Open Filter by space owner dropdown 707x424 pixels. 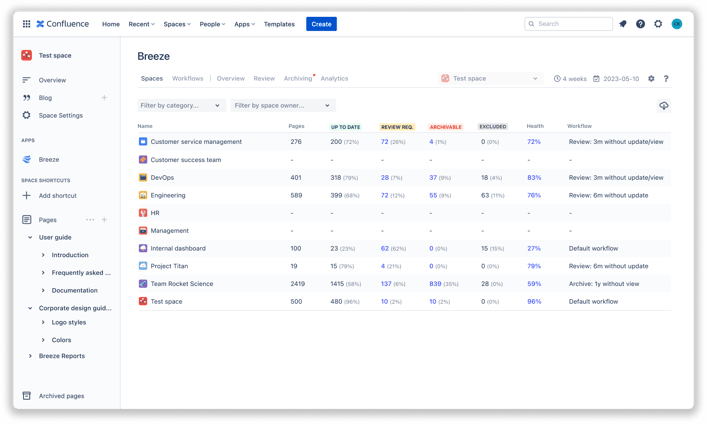(x=283, y=106)
